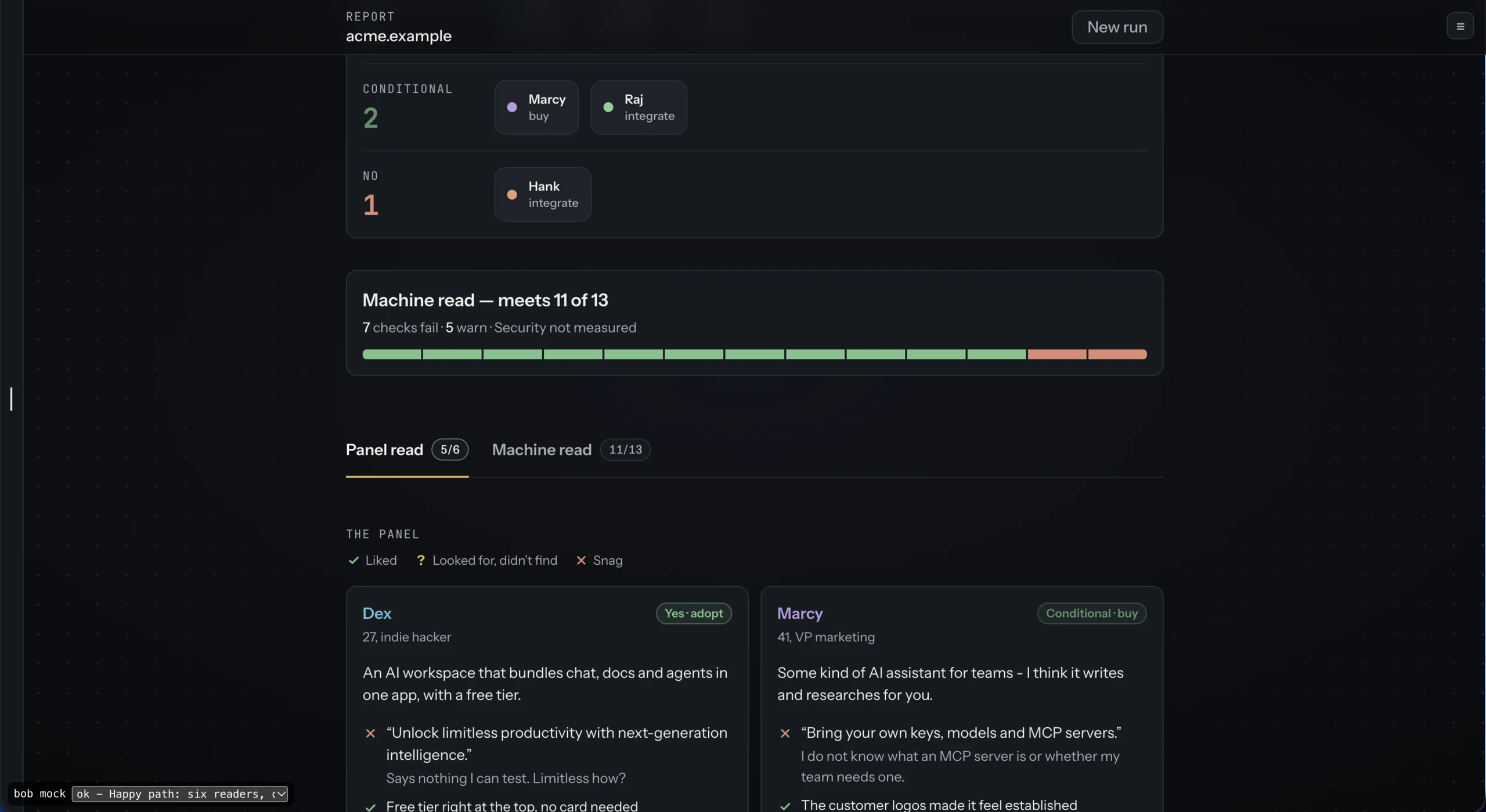Click purple dot on Marcy chip

[x=512, y=107]
